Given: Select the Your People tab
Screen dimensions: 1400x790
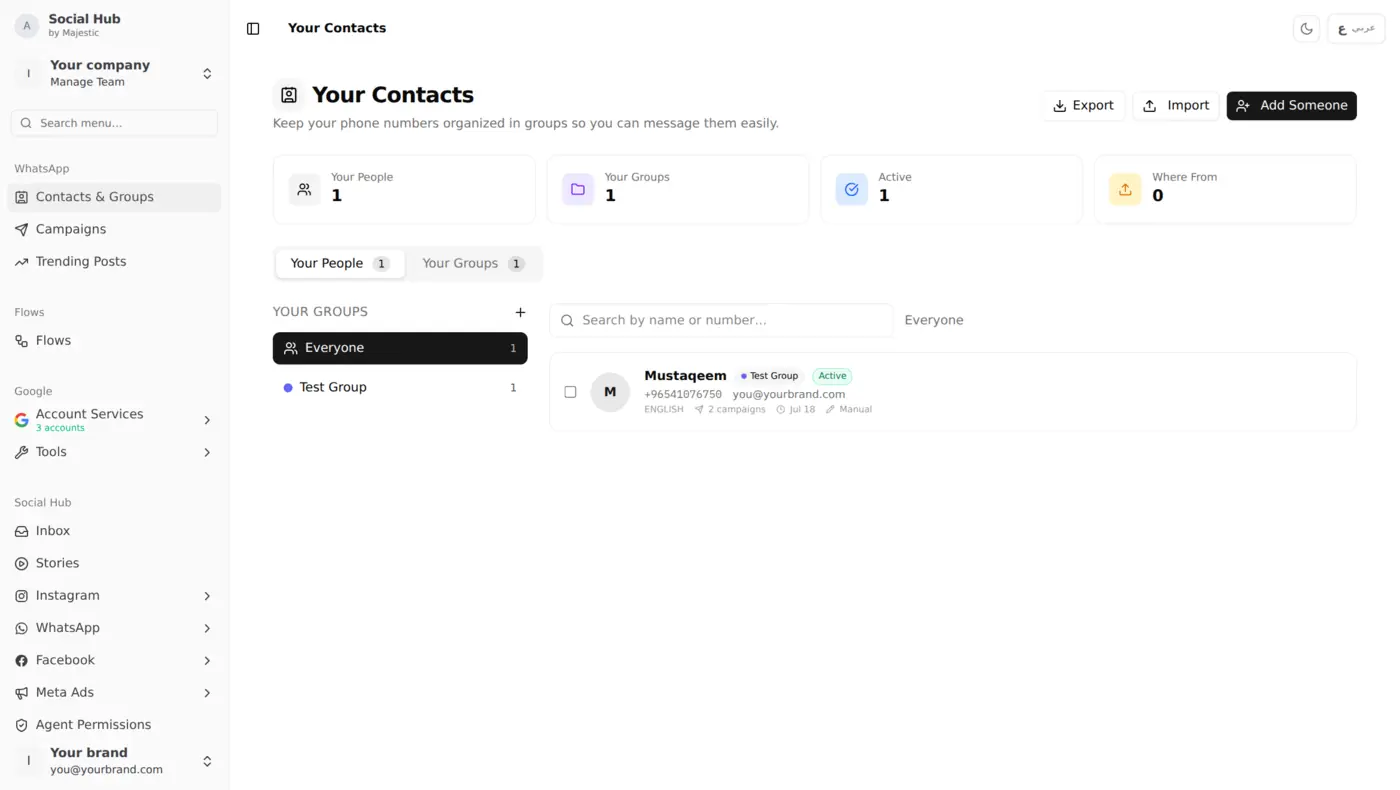Looking at the screenshot, I should [340, 264].
